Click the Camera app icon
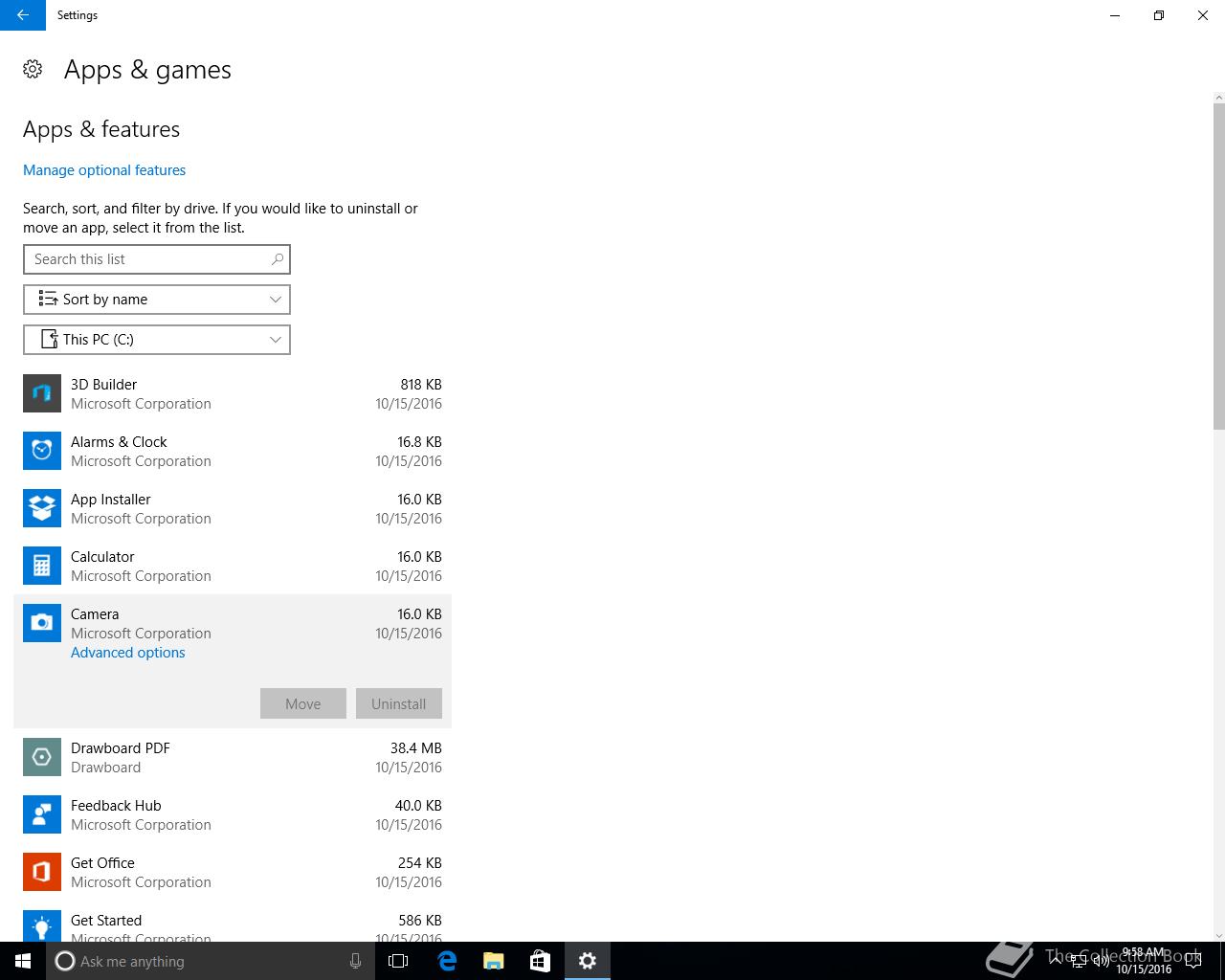The width and height of the screenshot is (1225, 980). [x=42, y=623]
